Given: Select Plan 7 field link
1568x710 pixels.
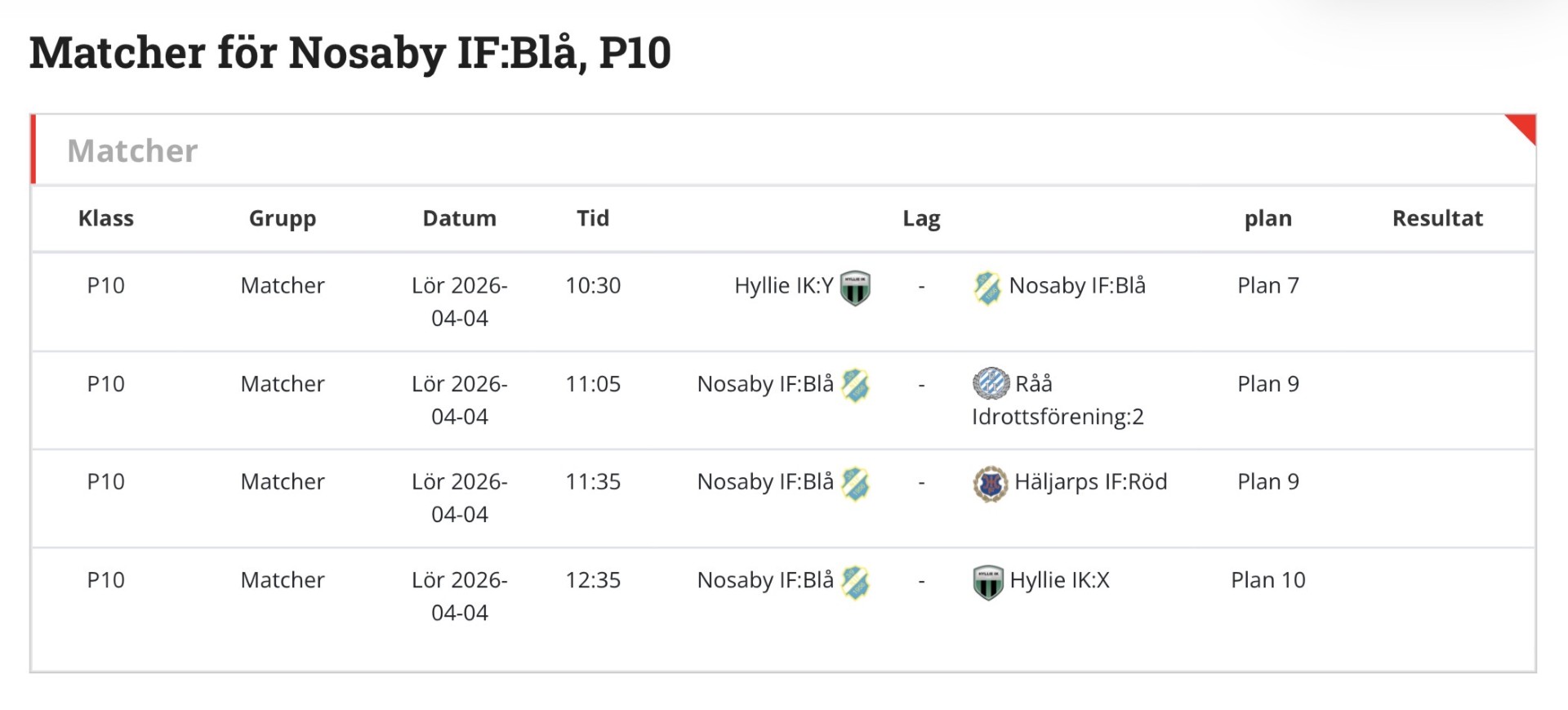Looking at the screenshot, I should [x=1267, y=286].
